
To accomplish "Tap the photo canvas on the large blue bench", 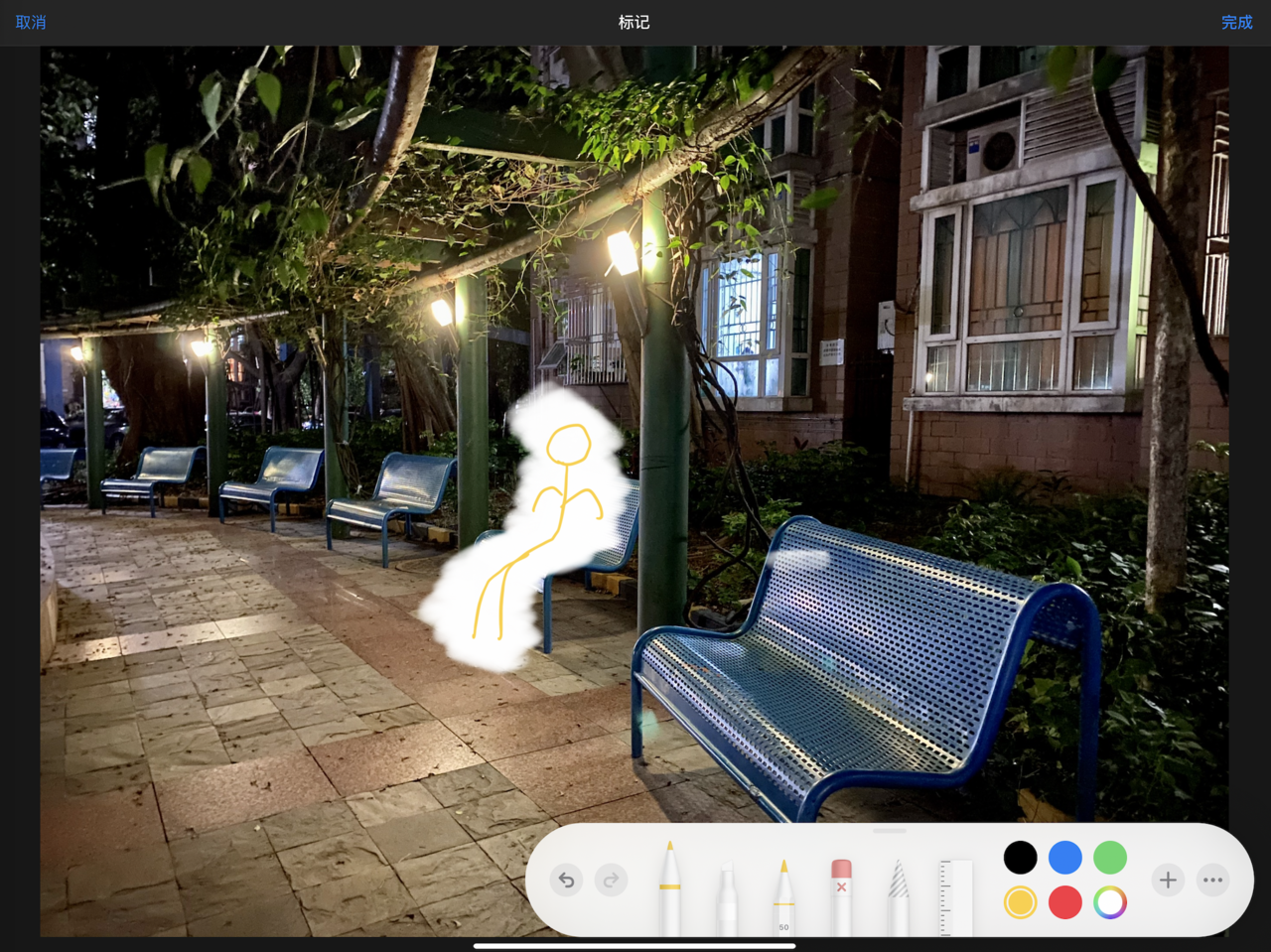I will click(866, 670).
